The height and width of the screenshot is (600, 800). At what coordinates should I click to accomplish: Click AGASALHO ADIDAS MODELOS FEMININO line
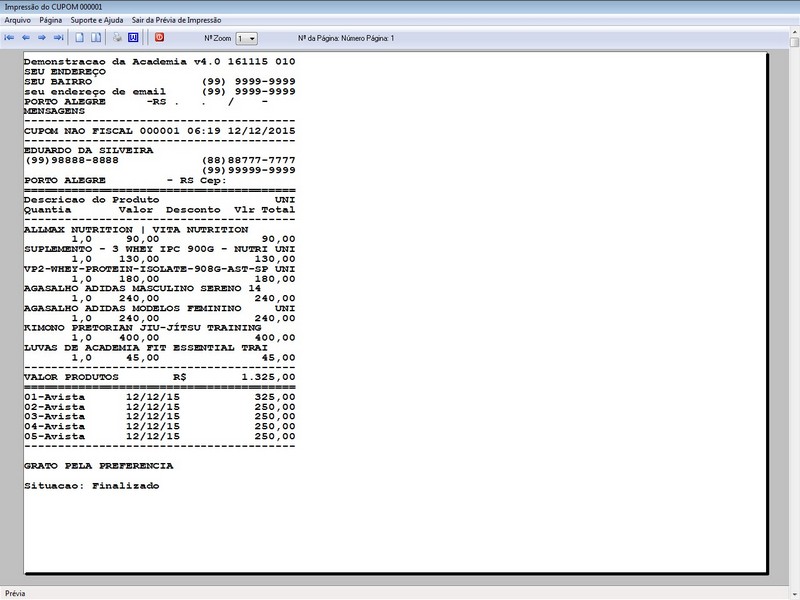(160, 309)
